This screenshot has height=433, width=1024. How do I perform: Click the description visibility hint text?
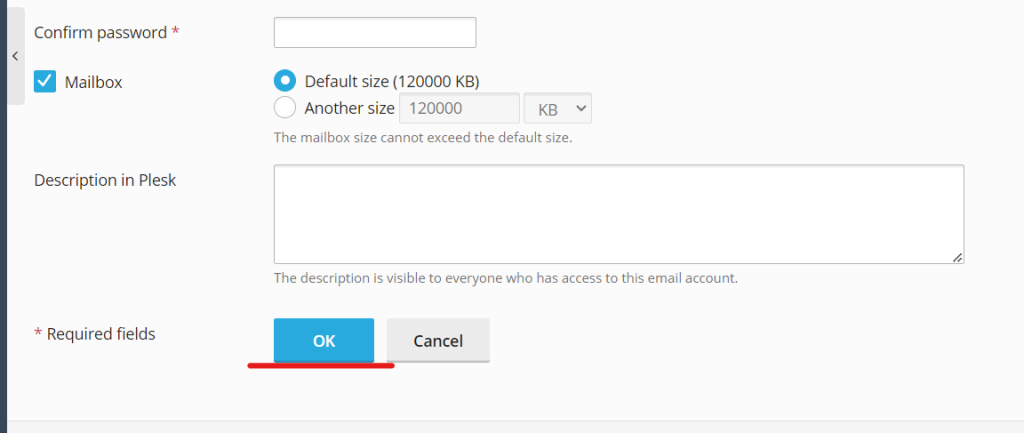(505, 278)
